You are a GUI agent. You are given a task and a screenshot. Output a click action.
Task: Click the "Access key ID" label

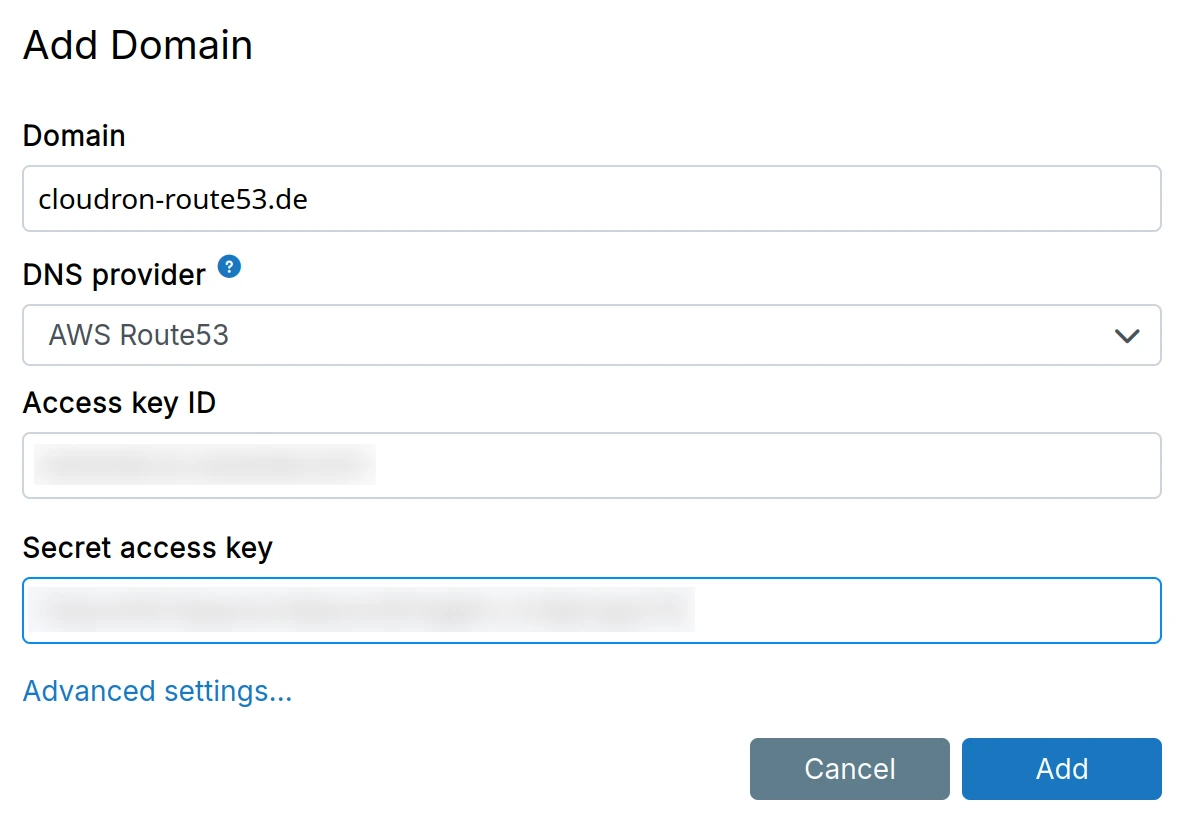[119, 402]
